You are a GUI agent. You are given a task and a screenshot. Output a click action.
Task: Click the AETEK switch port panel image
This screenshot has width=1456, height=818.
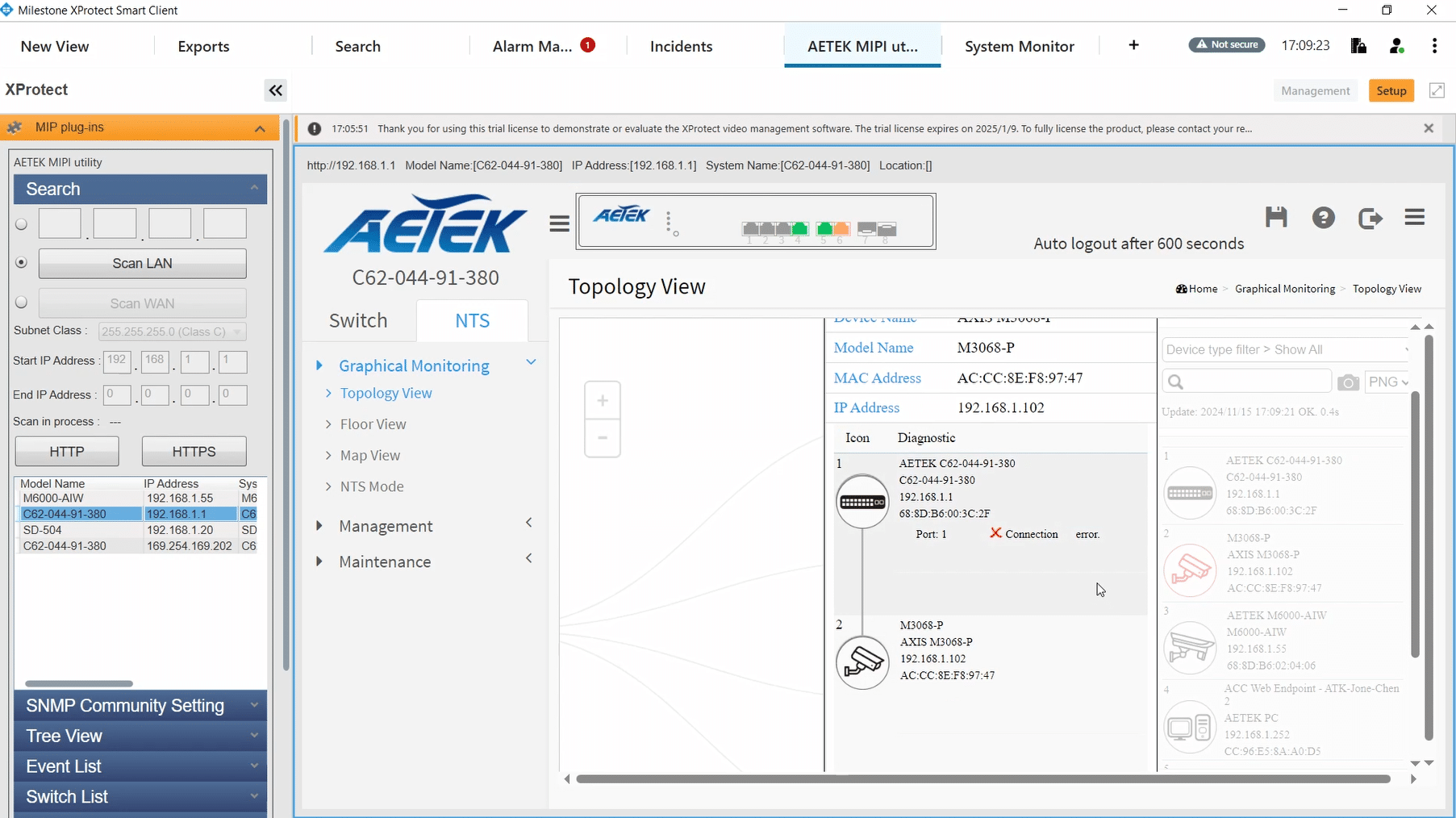click(756, 221)
